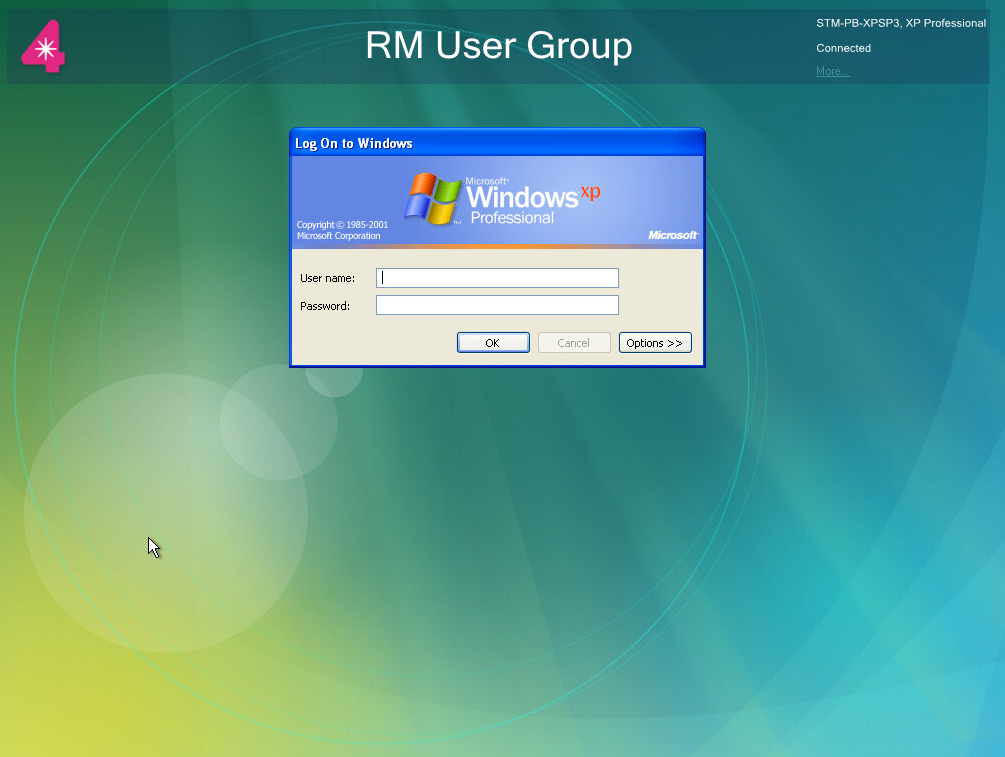1005x757 pixels.
Task: Click the Log On to Windows title bar
Action: coord(497,143)
